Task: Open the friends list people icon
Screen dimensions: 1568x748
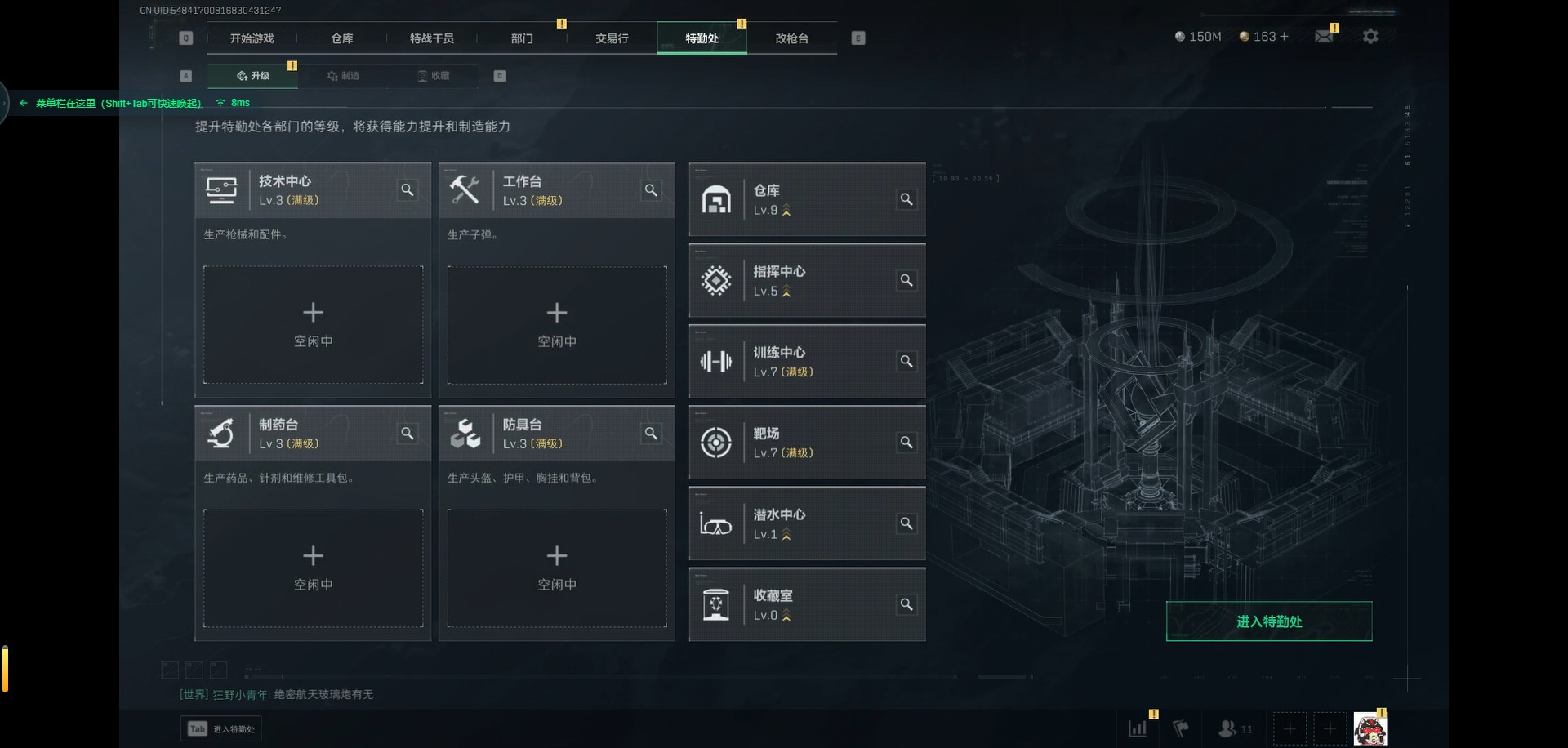Action: coord(1227,728)
